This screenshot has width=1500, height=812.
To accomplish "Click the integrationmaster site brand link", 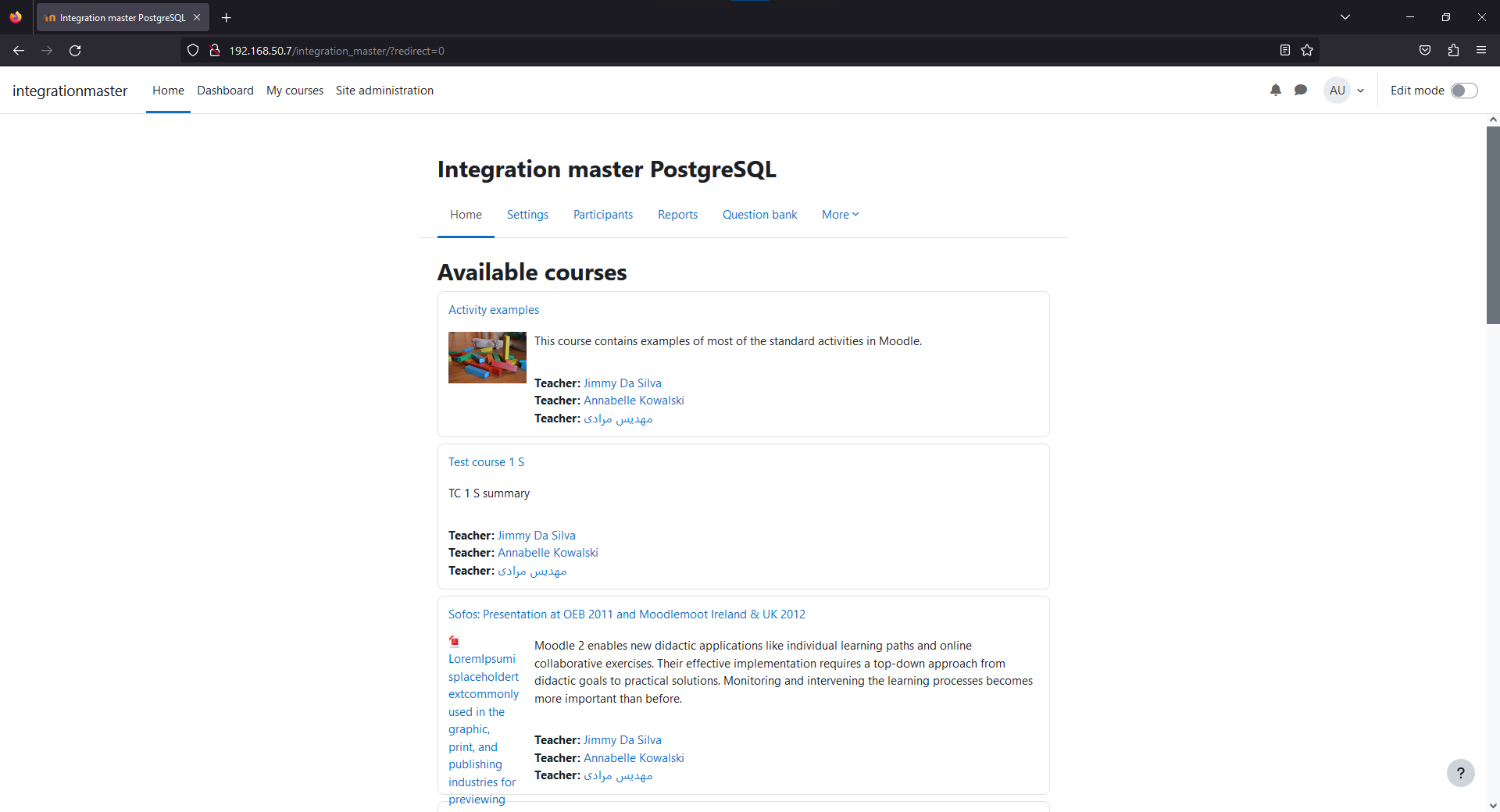I will click(70, 91).
